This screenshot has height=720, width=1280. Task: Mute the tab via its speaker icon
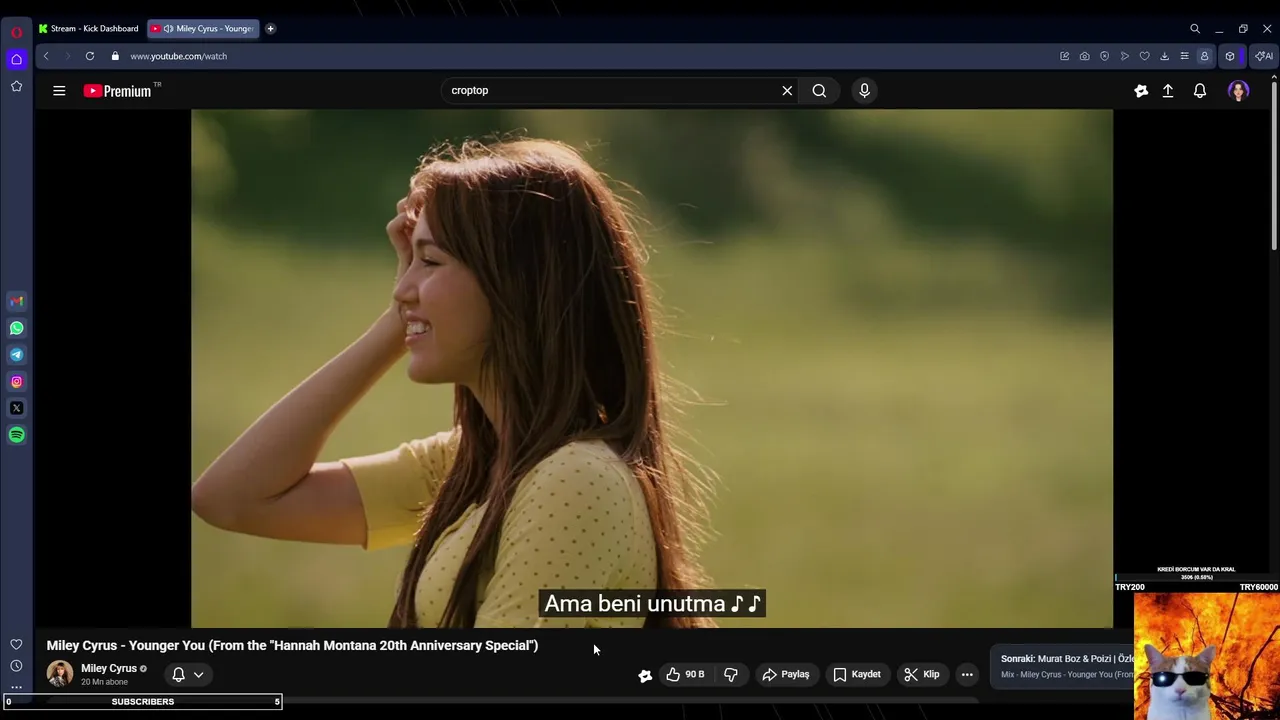click(168, 29)
